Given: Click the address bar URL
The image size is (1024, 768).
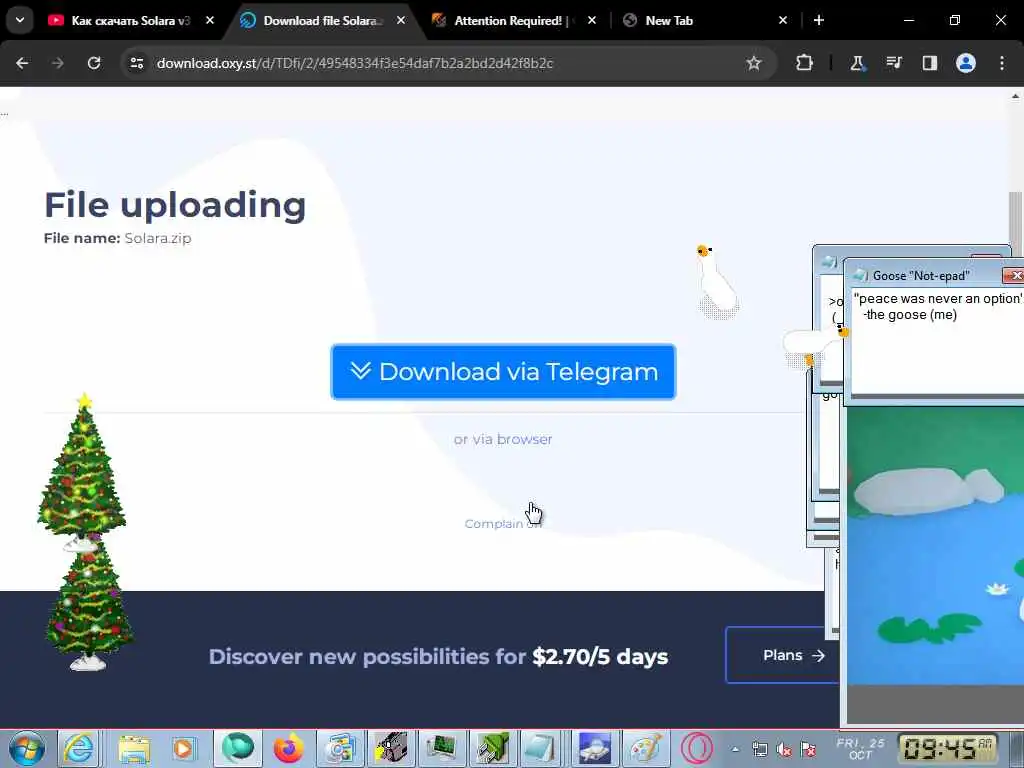Looking at the screenshot, I should point(355,63).
